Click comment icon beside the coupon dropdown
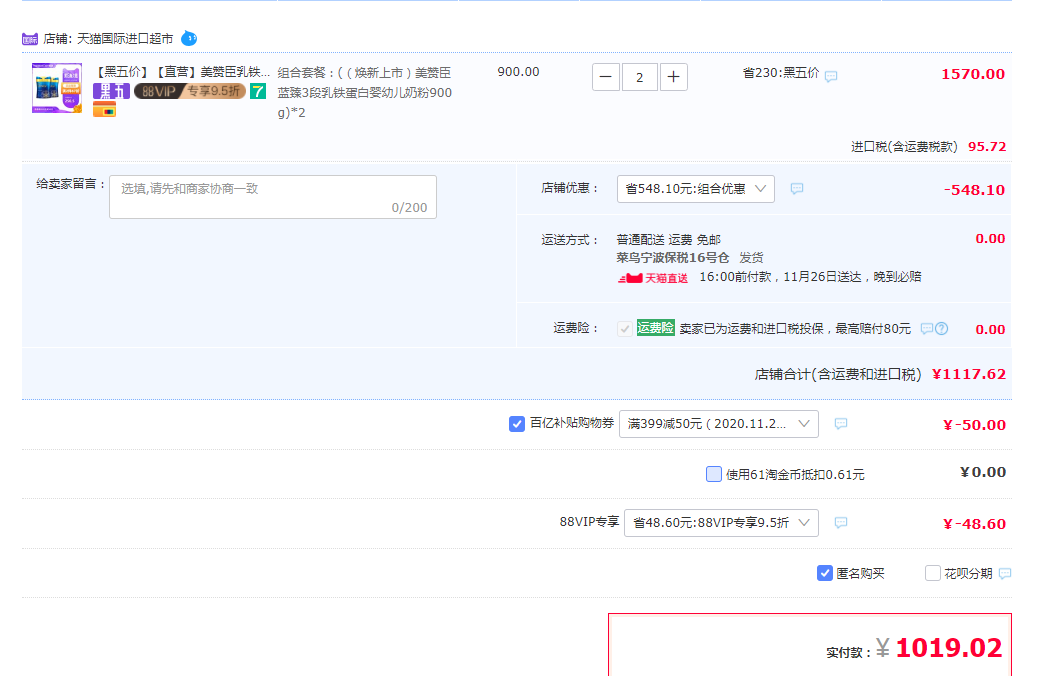 841,423
